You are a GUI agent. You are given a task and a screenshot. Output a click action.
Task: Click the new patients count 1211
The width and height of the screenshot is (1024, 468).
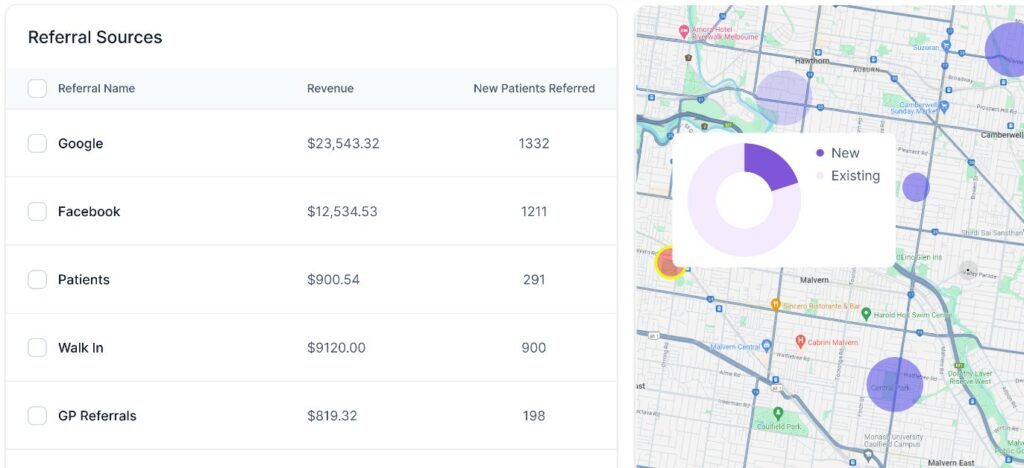click(x=534, y=211)
